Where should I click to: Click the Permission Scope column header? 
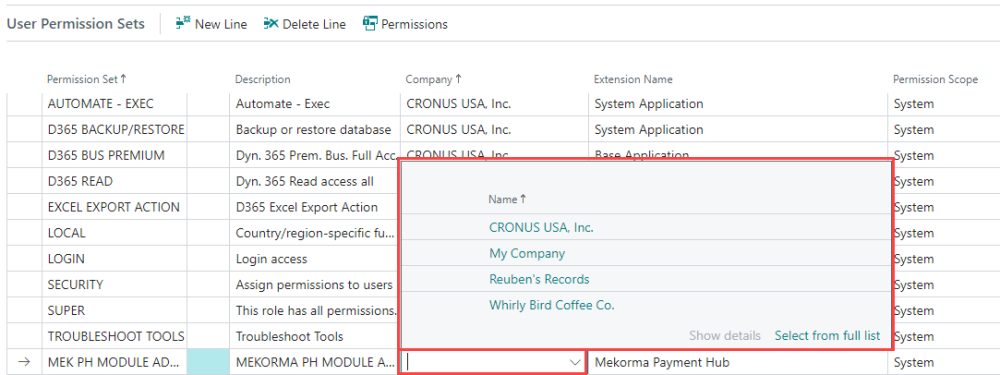point(935,79)
